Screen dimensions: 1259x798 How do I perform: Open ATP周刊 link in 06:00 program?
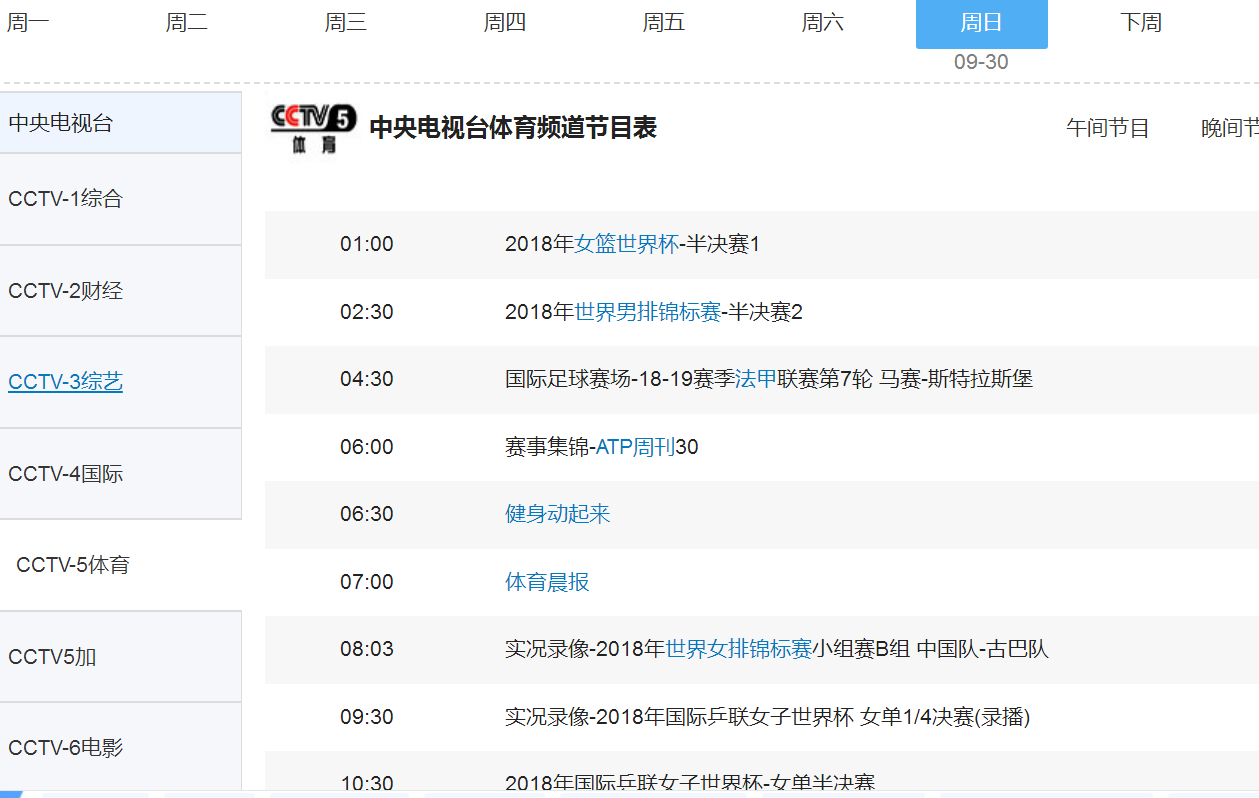(636, 447)
